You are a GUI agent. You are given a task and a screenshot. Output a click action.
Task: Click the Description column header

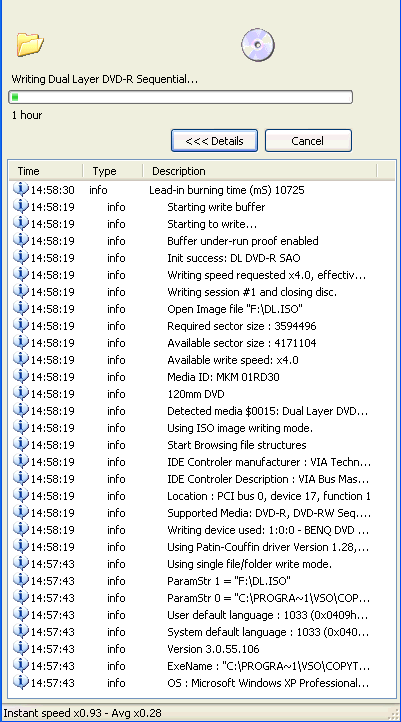click(260, 171)
